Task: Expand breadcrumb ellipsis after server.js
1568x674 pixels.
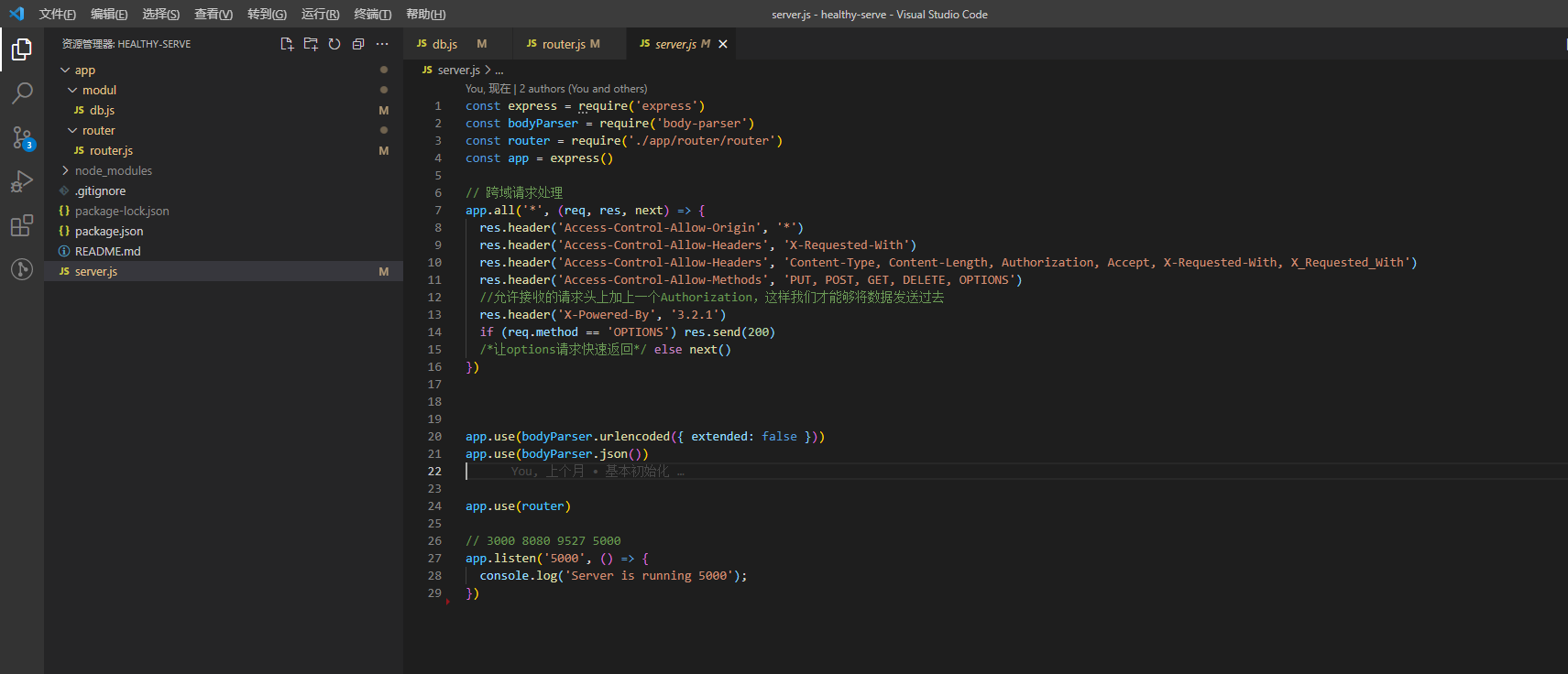Action: (499, 71)
